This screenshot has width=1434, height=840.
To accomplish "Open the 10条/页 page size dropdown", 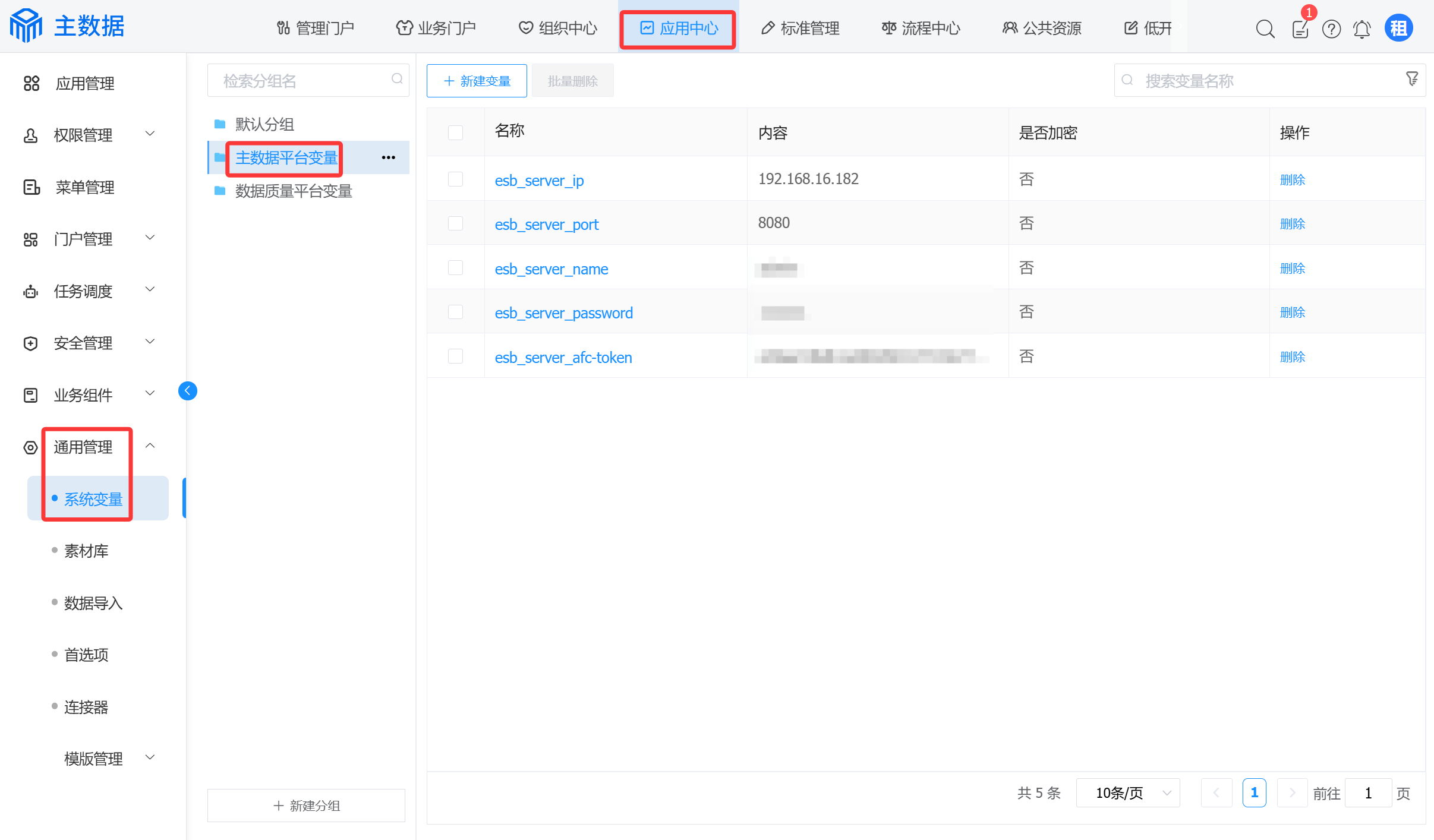I will pos(1127,793).
